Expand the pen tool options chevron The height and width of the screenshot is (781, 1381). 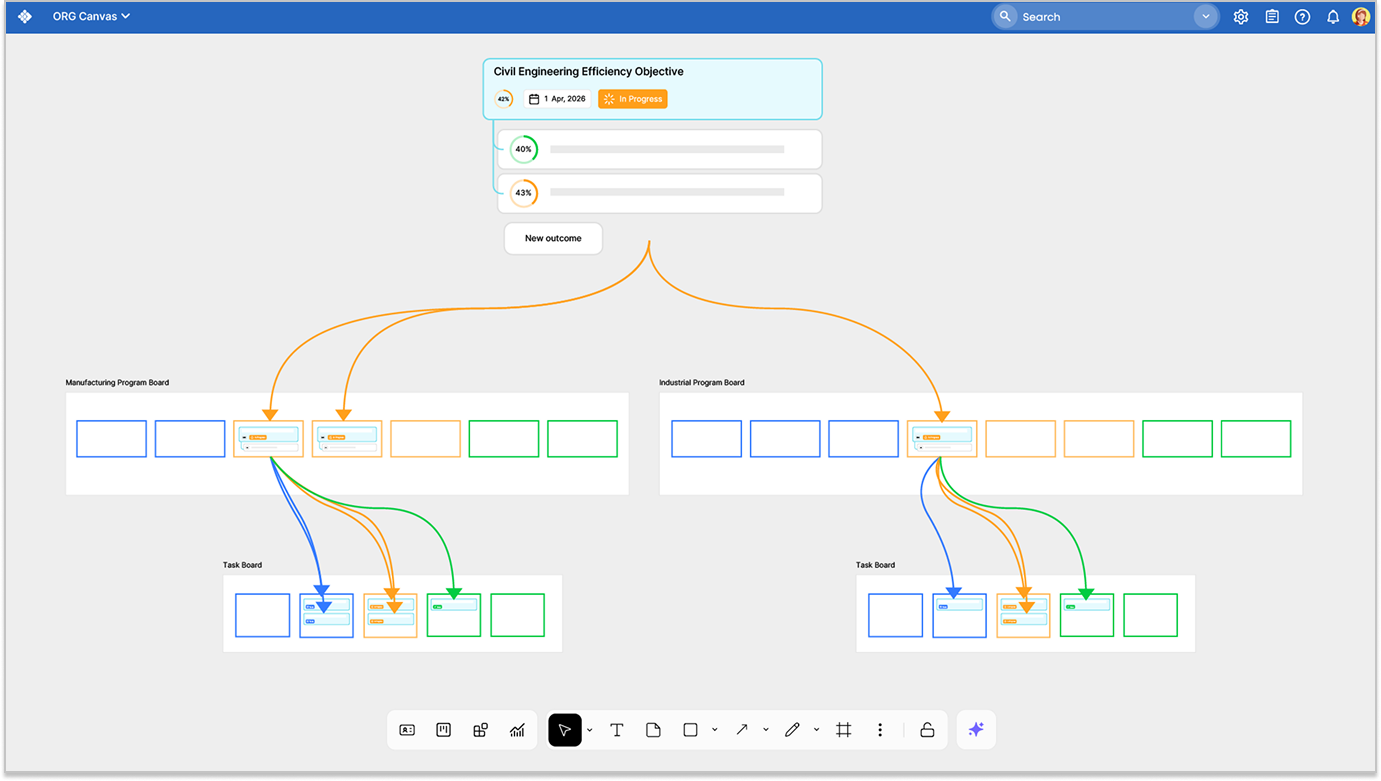pyautogui.click(x=817, y=730)
